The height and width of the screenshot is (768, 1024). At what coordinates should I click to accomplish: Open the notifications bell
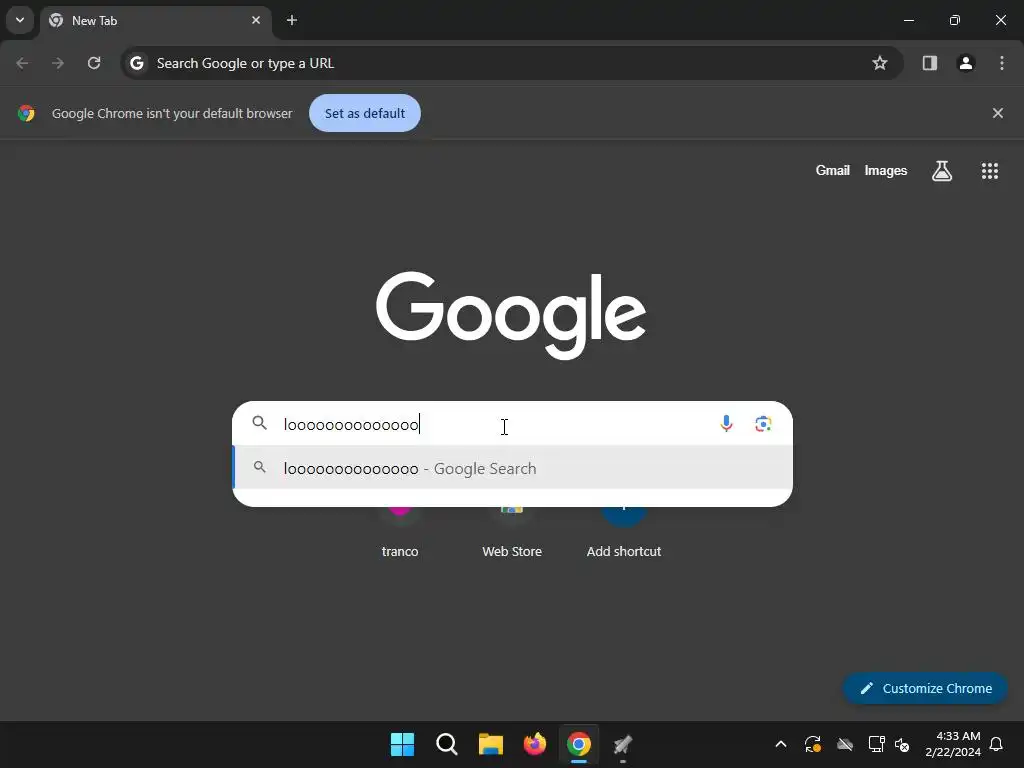[x=997, y=744]
